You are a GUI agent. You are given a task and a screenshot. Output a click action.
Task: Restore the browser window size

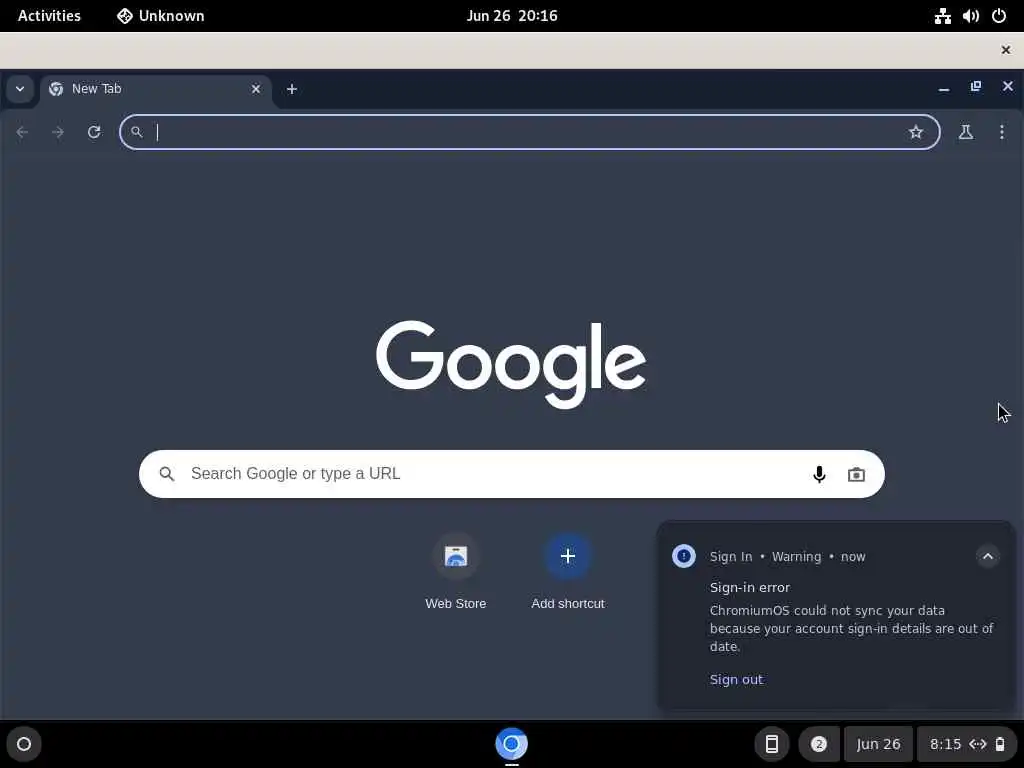976,86
